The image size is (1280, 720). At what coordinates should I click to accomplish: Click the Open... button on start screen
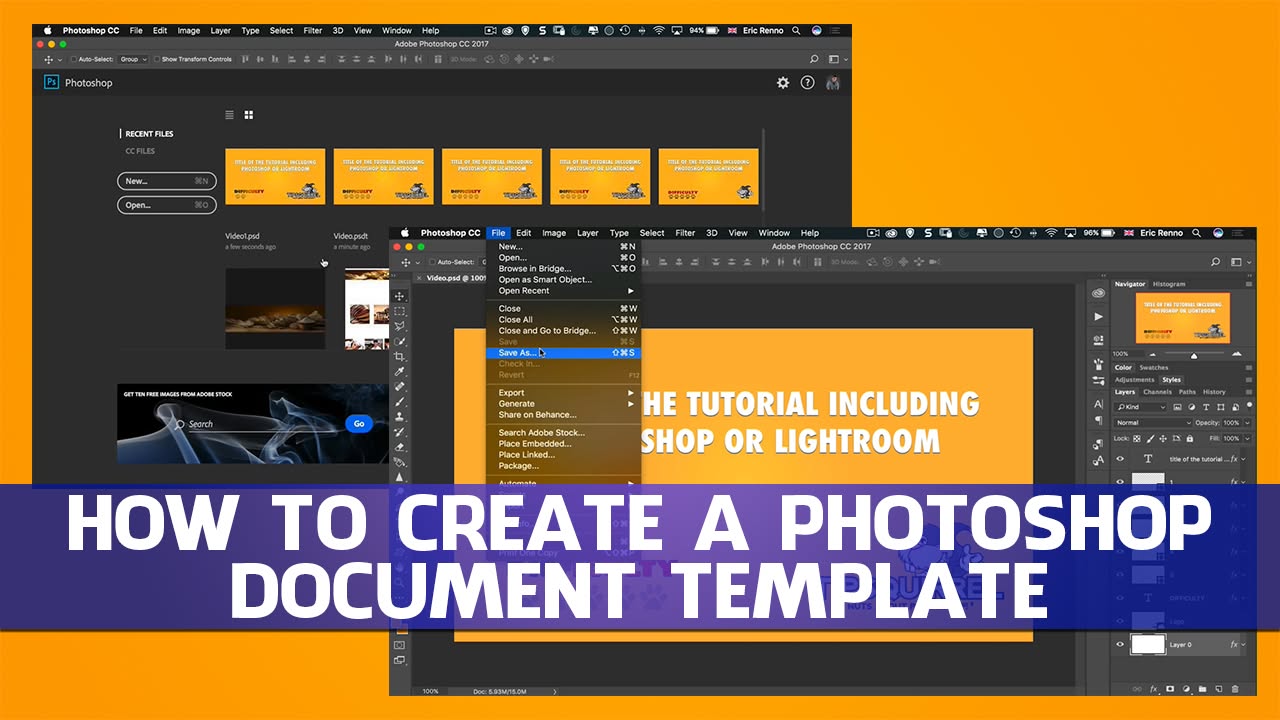tap(167, 205)
